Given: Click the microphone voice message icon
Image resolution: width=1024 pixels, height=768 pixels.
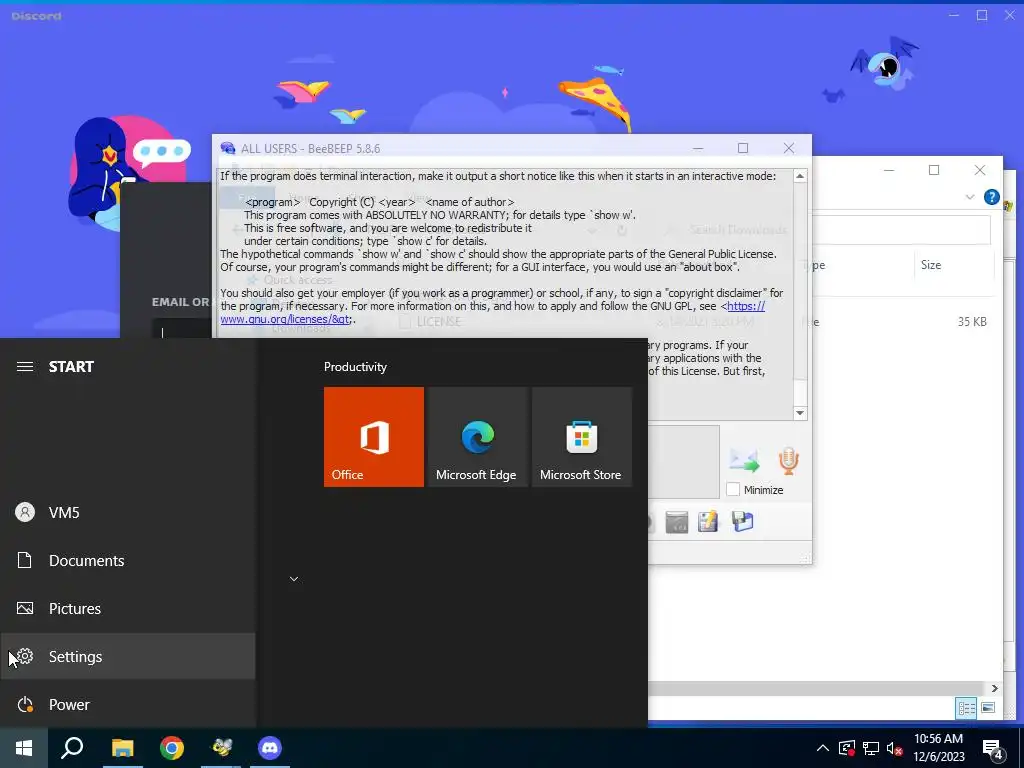Looking at the screenshot, I should point(788,460).
